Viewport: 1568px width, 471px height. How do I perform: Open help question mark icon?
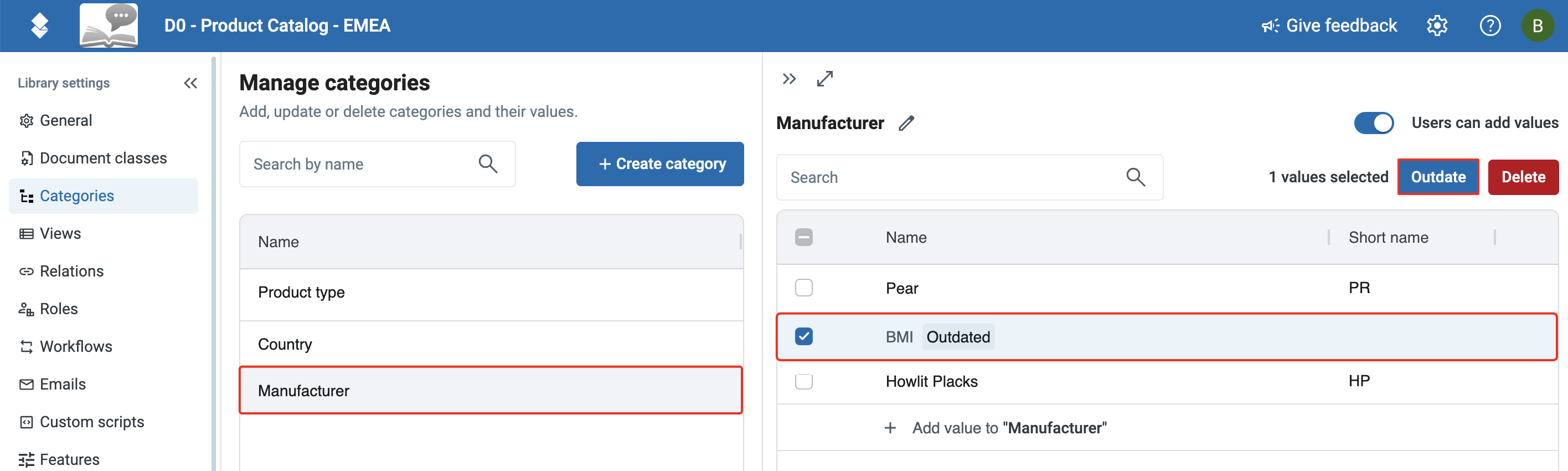(1490, 25)
